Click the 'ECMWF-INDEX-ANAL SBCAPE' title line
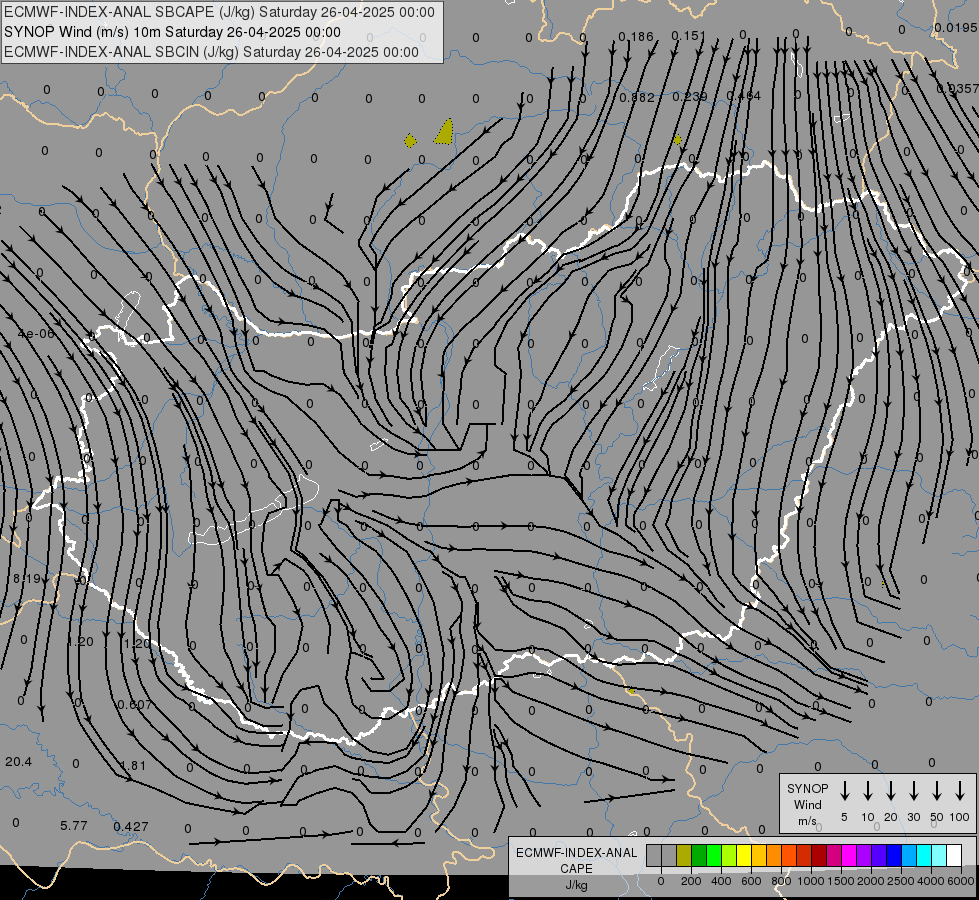Screen dimensions: 979x900 point(219,12)
